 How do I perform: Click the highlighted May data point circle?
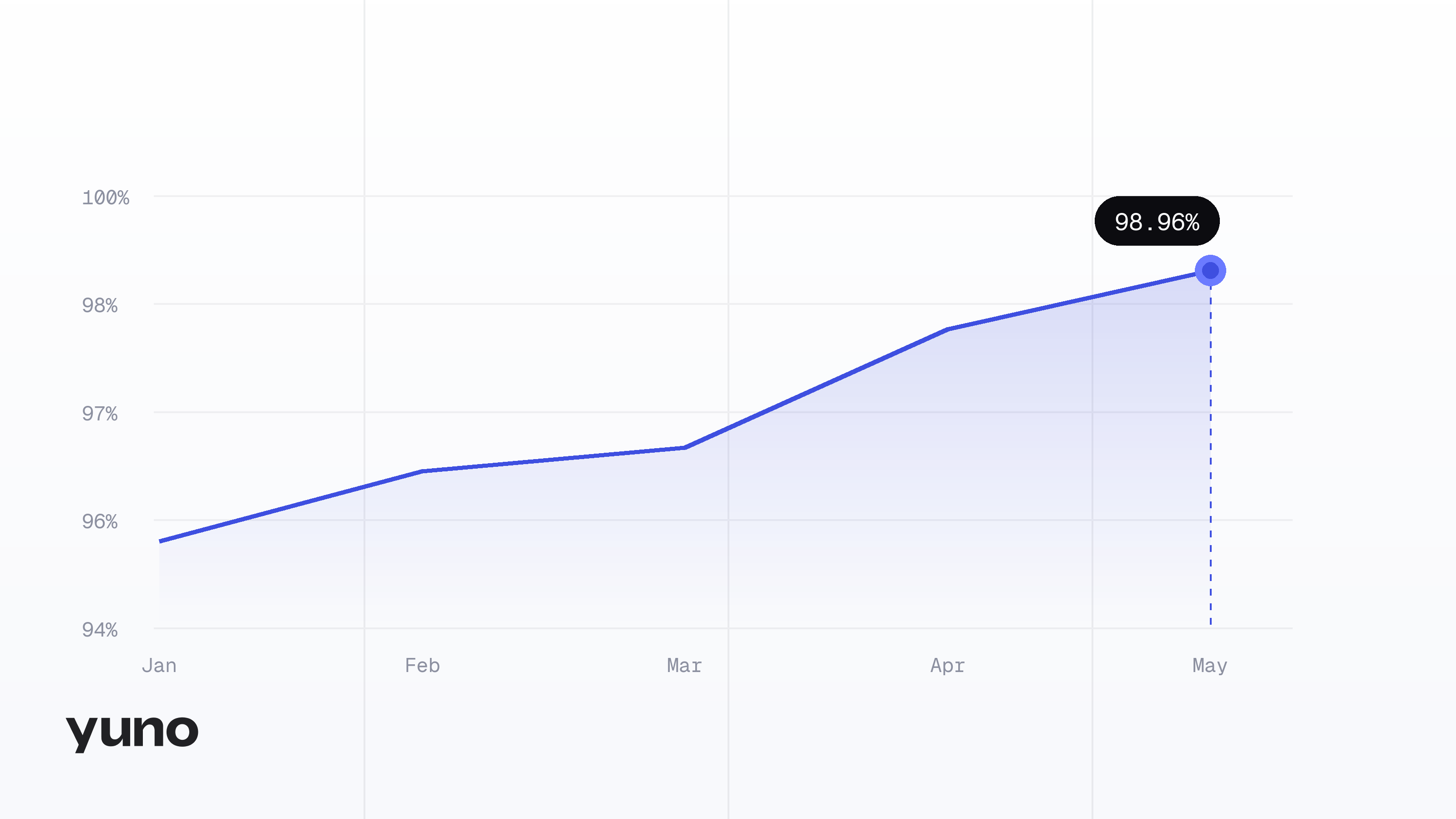[x=1210, y=271]
